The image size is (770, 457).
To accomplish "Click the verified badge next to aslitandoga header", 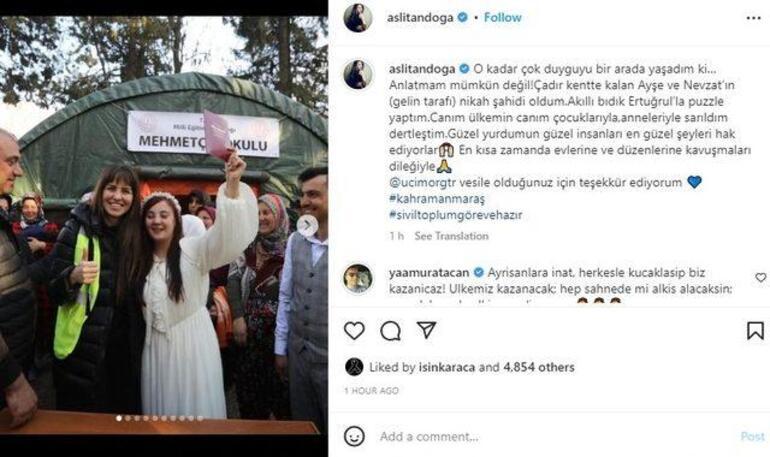I will point(463,17).
